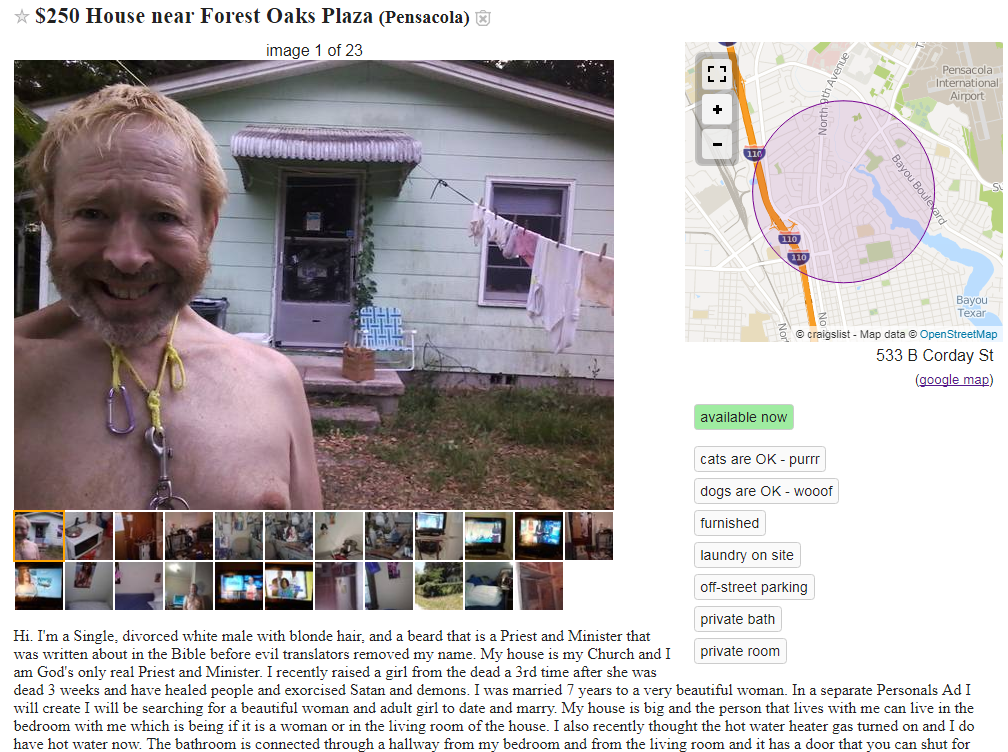Zoom out on the map
This screenshot has height=752, width=1008.
717,144
